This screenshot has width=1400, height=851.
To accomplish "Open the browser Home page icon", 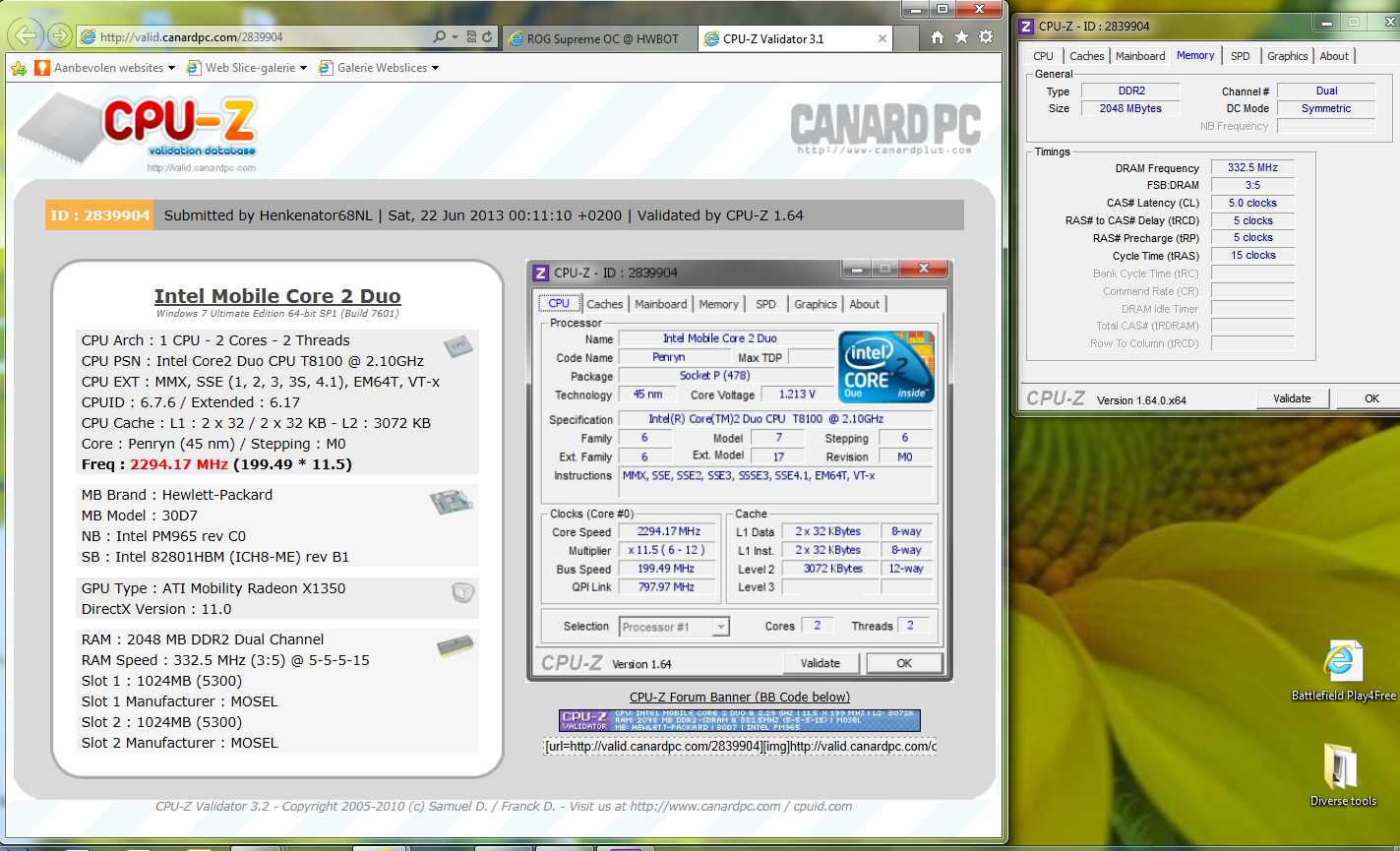I will coord(938,37).
